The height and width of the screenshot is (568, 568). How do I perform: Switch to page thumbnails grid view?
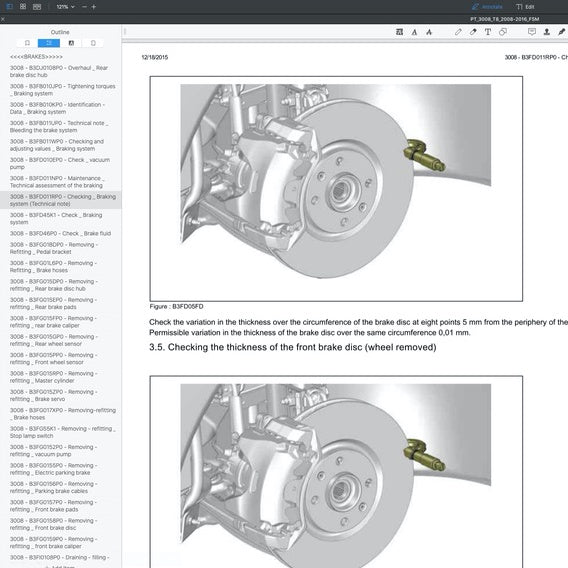pos(23,7)
